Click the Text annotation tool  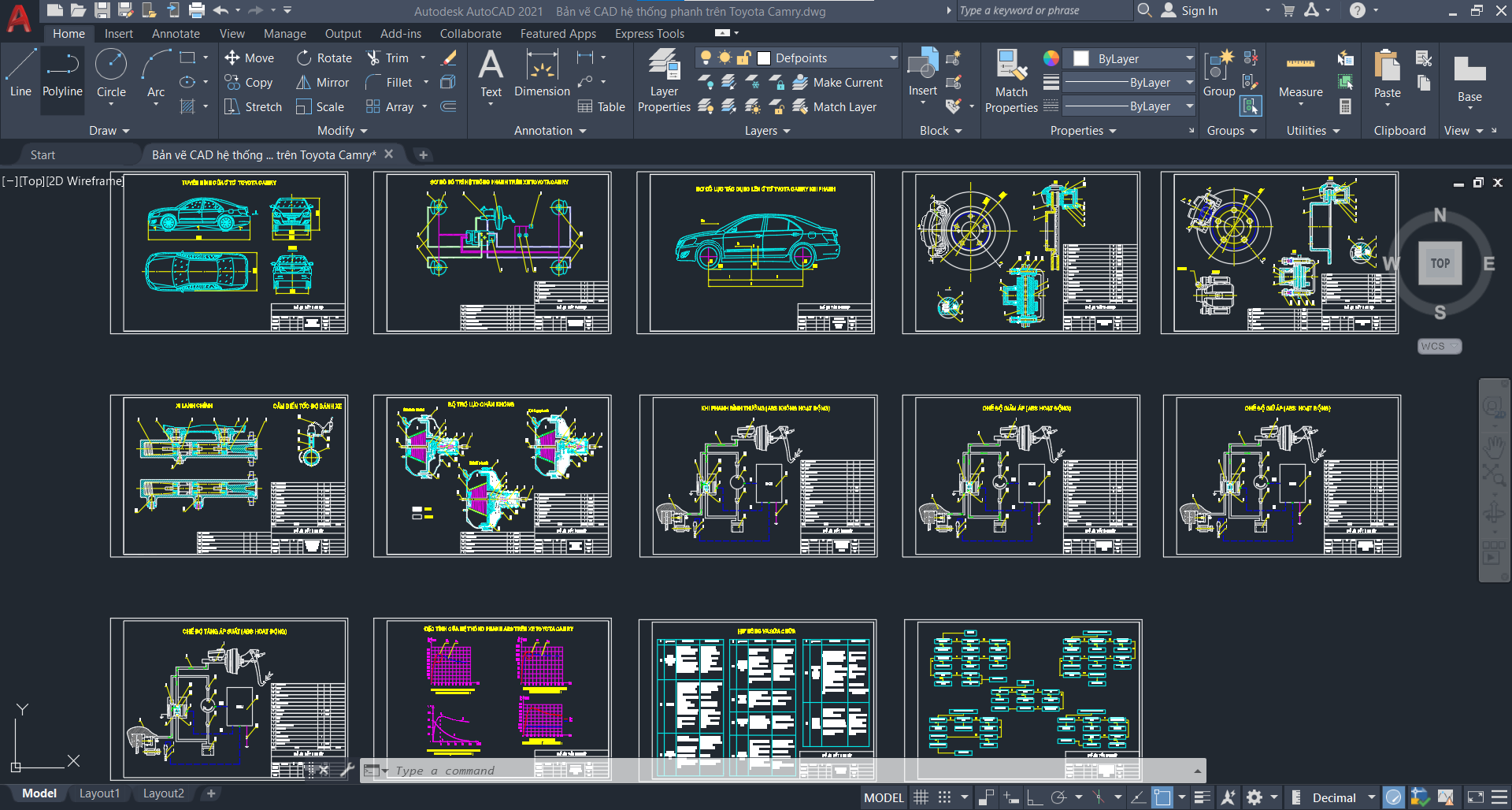point(491,72)
